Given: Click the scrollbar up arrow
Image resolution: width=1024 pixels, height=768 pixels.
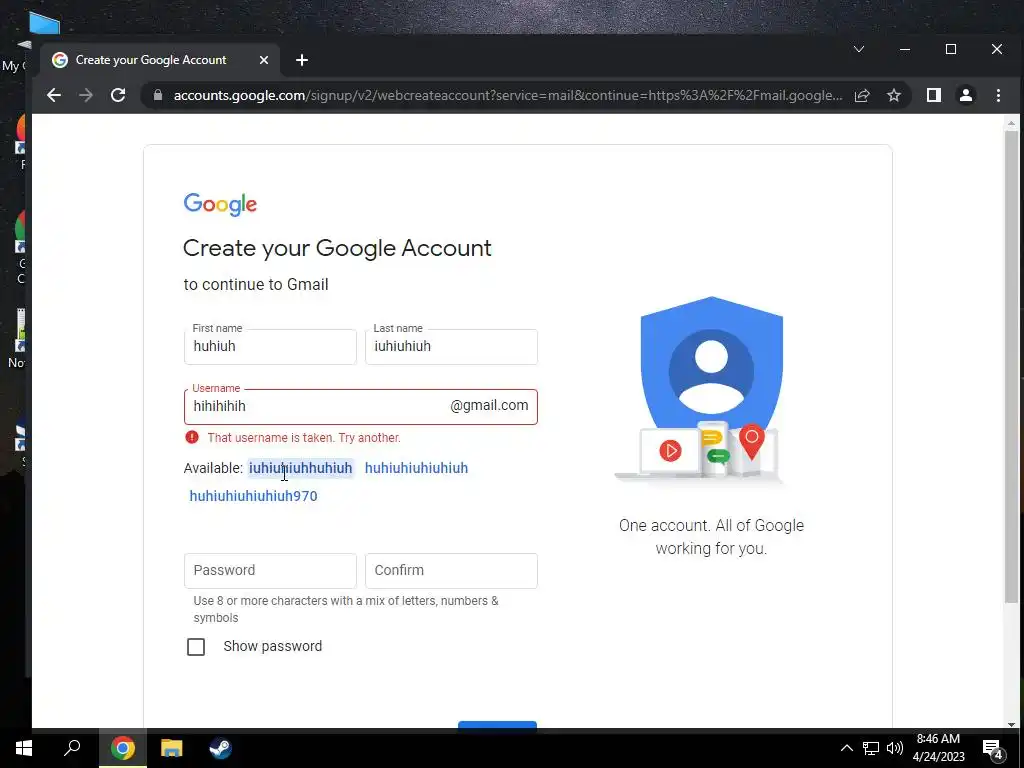Looking at the screenshot, I should click(1011, 122).
